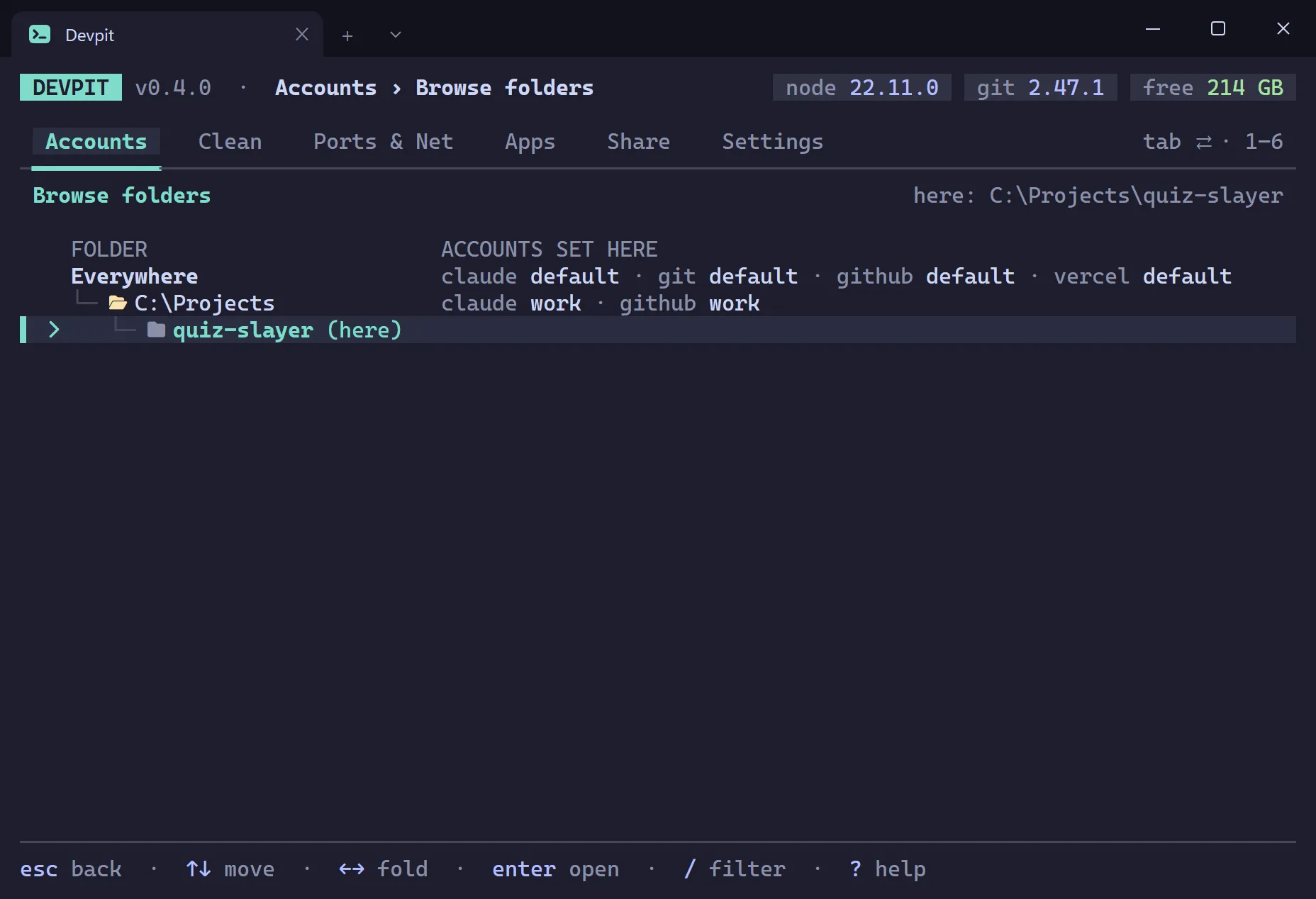Open a new terminal tab with plus
This screenshot has width=1316, height=899.
coord(347,35)
